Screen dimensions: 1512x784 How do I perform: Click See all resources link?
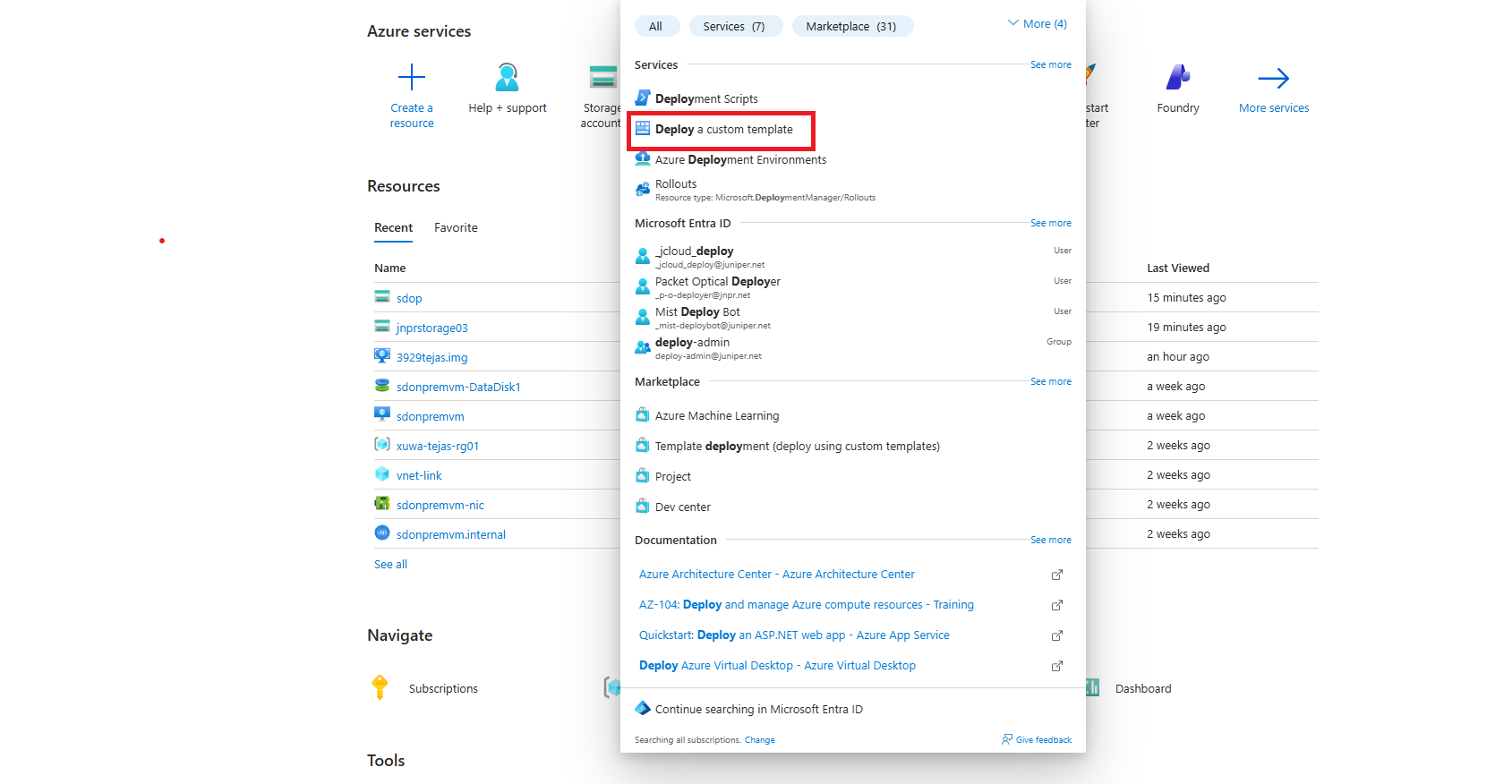click(x=390, y=565)
